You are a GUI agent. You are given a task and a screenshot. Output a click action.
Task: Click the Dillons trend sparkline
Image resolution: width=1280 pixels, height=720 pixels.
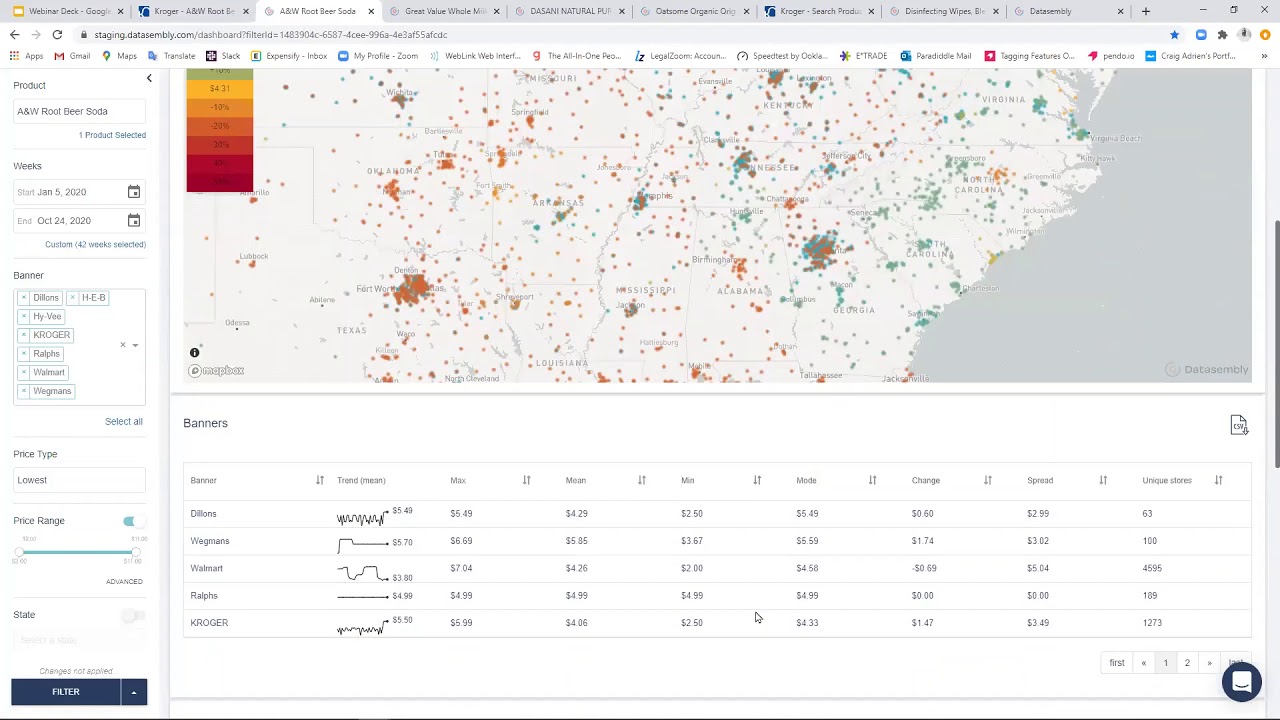(363, 517)
